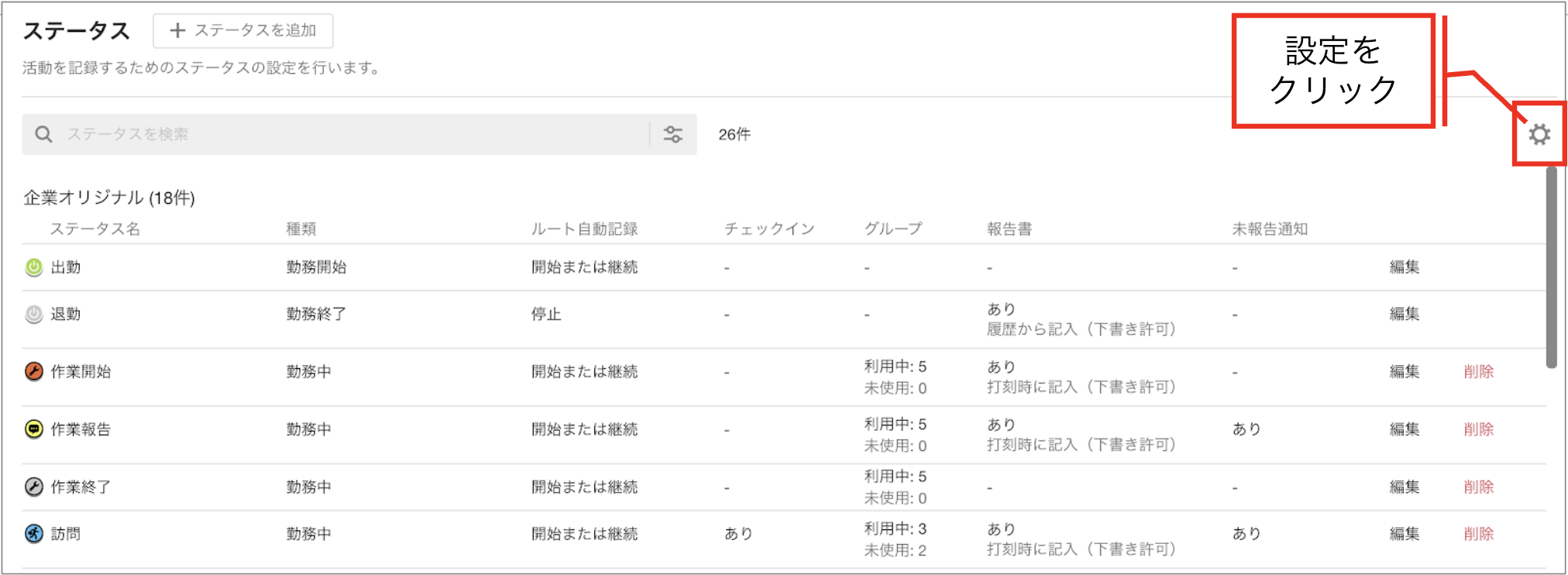1568x575 pixels.
Task: Select the 作業開始 status name
Action: (x=81, y=371)
